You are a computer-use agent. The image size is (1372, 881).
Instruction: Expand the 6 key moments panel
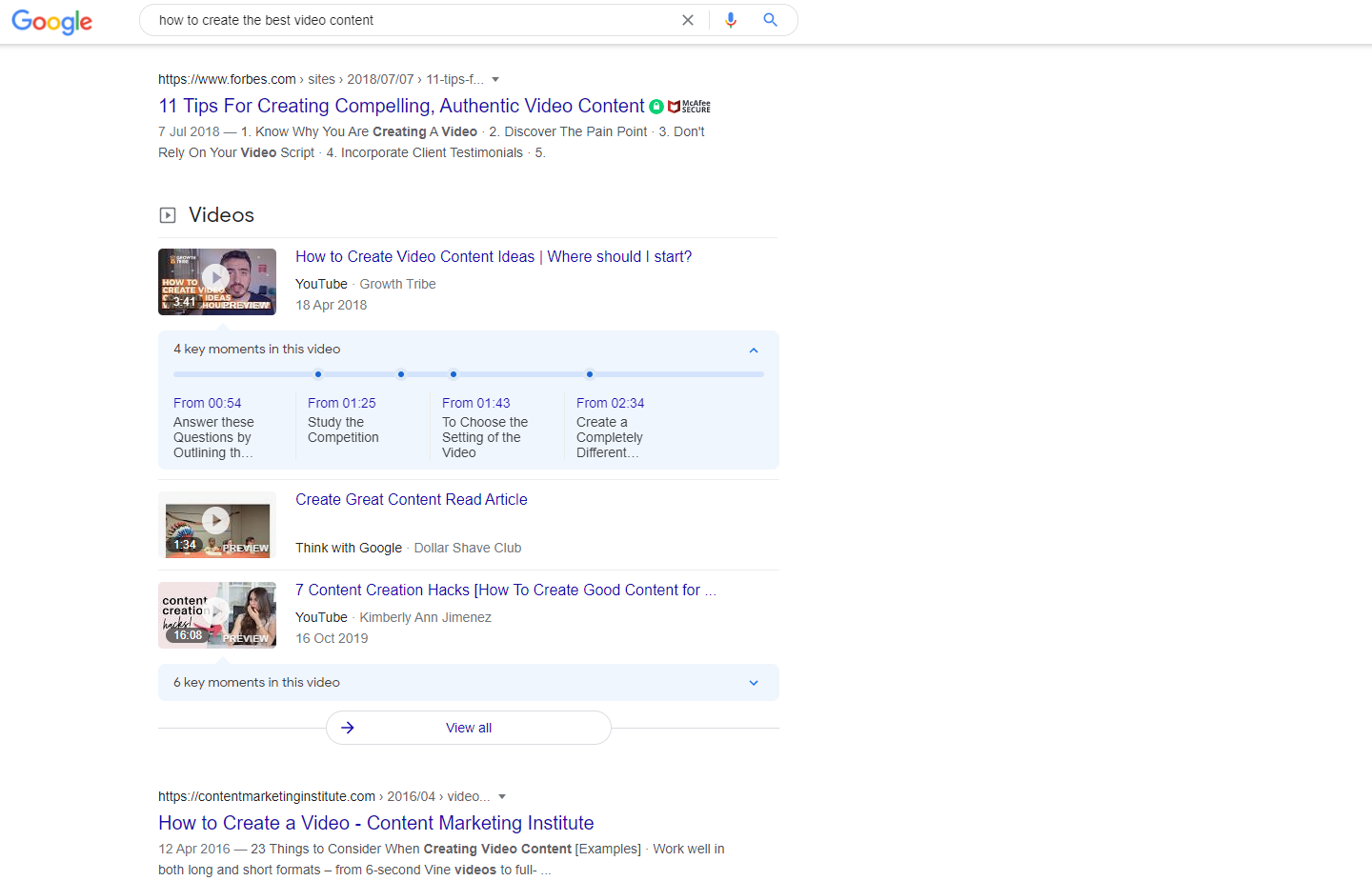753,682
